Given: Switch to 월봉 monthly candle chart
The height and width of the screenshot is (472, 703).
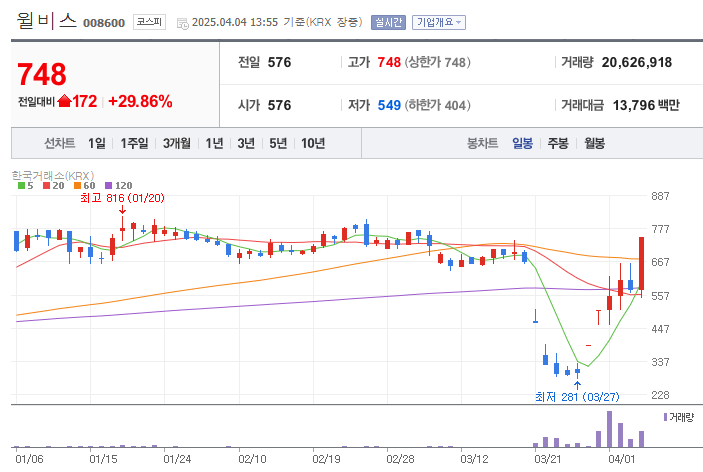Looking at the screenshot, I should pos(595,143).
